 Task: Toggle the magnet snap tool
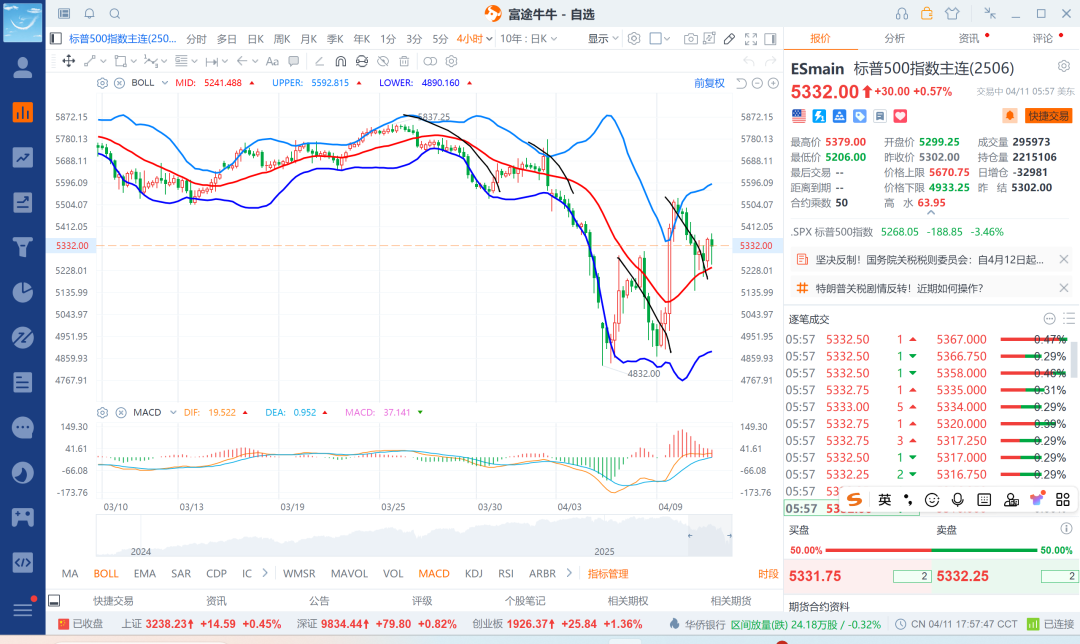point(340,61)
